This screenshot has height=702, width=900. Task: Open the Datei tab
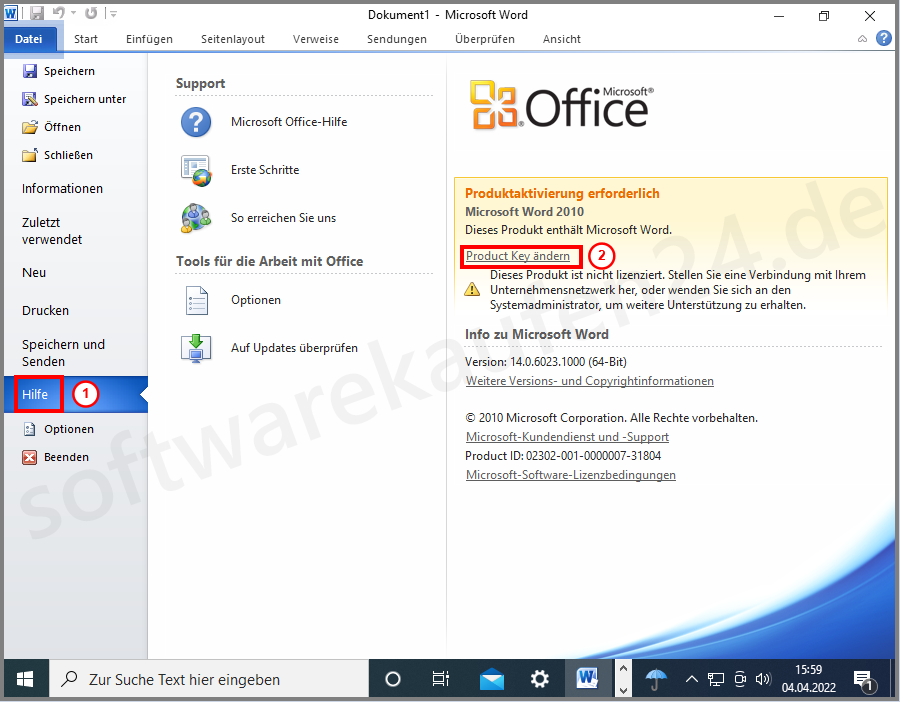click(x=29, y=39)
